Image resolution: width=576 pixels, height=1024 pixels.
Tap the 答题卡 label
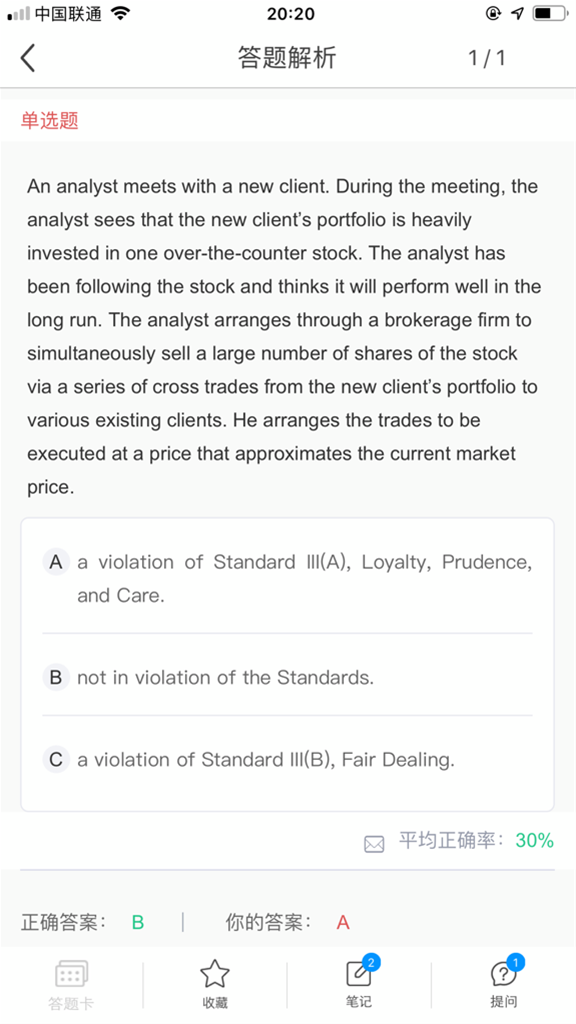[x=71, y=1003]
